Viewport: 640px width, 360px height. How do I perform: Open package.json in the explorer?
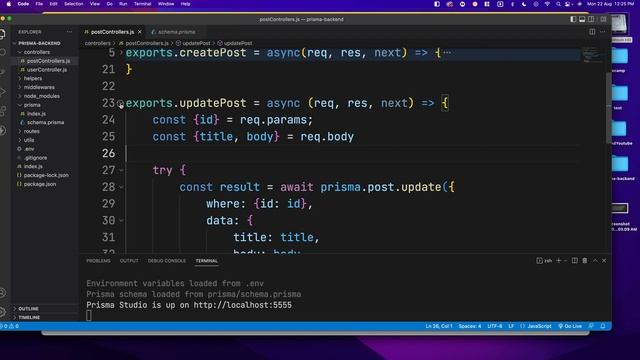tap(40, 184)
